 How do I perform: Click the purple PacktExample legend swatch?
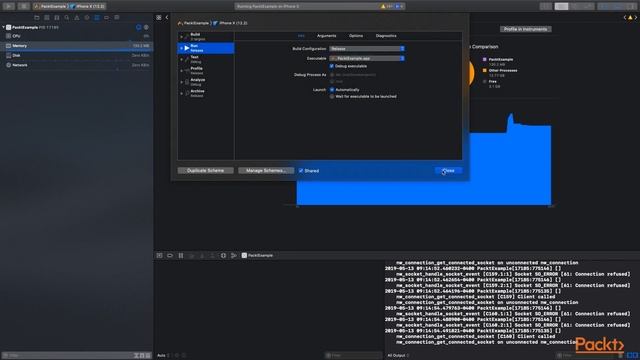484,60
